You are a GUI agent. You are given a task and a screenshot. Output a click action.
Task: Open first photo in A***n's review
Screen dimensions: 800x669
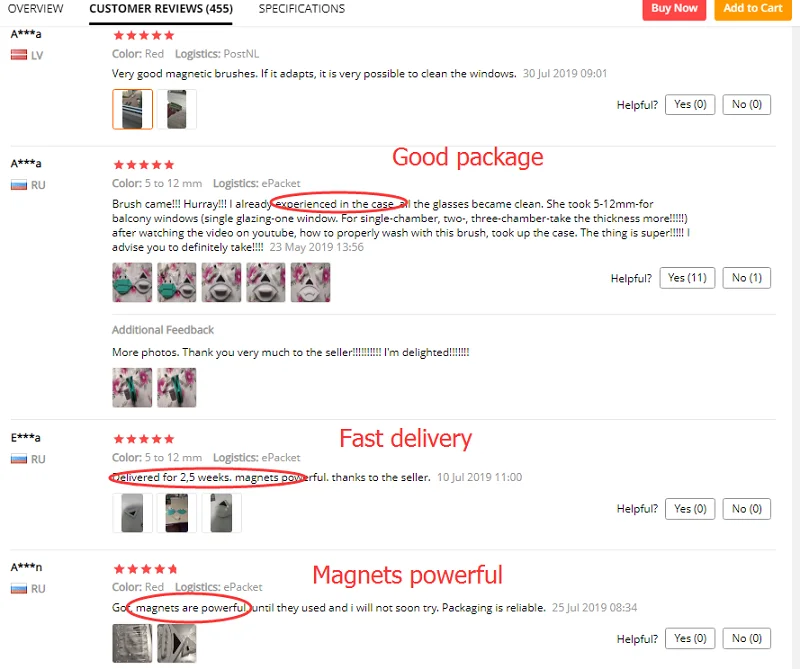coord(132,643)
